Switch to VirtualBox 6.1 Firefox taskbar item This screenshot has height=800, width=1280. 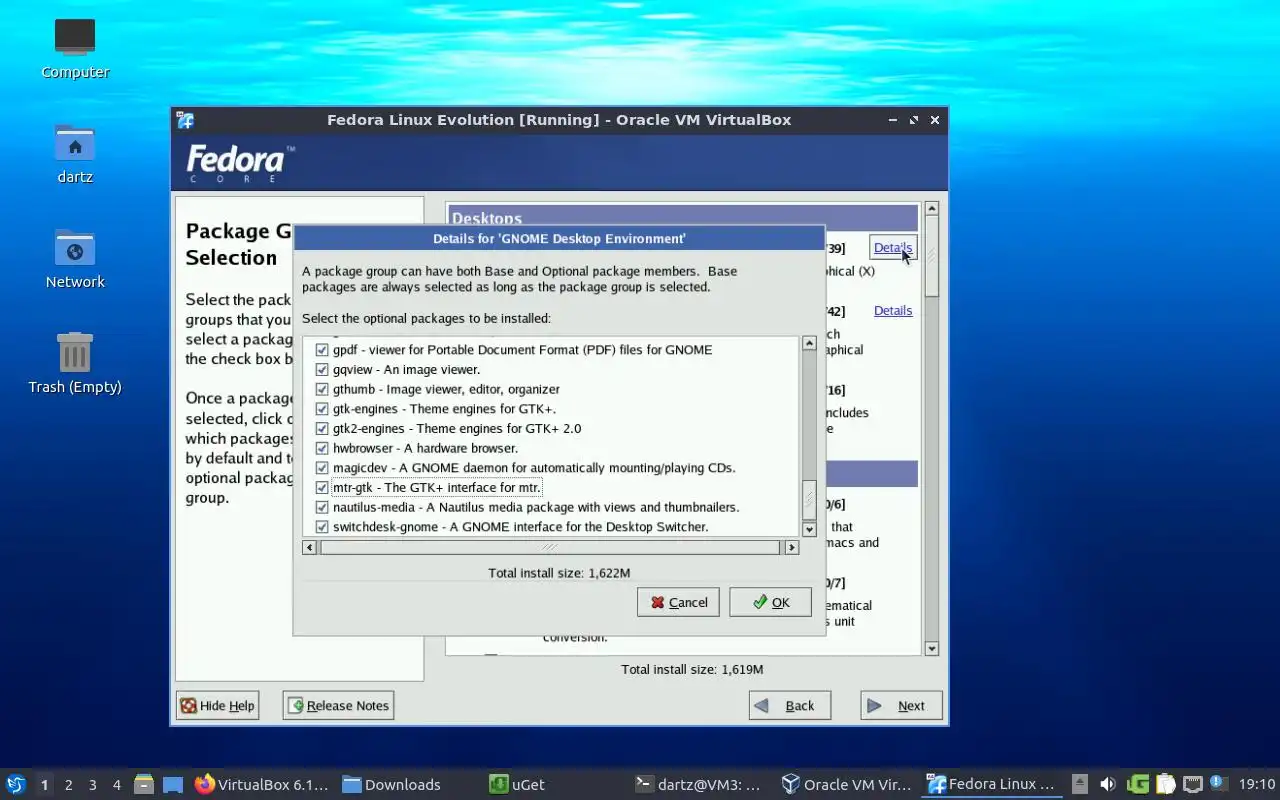point(262,784)
